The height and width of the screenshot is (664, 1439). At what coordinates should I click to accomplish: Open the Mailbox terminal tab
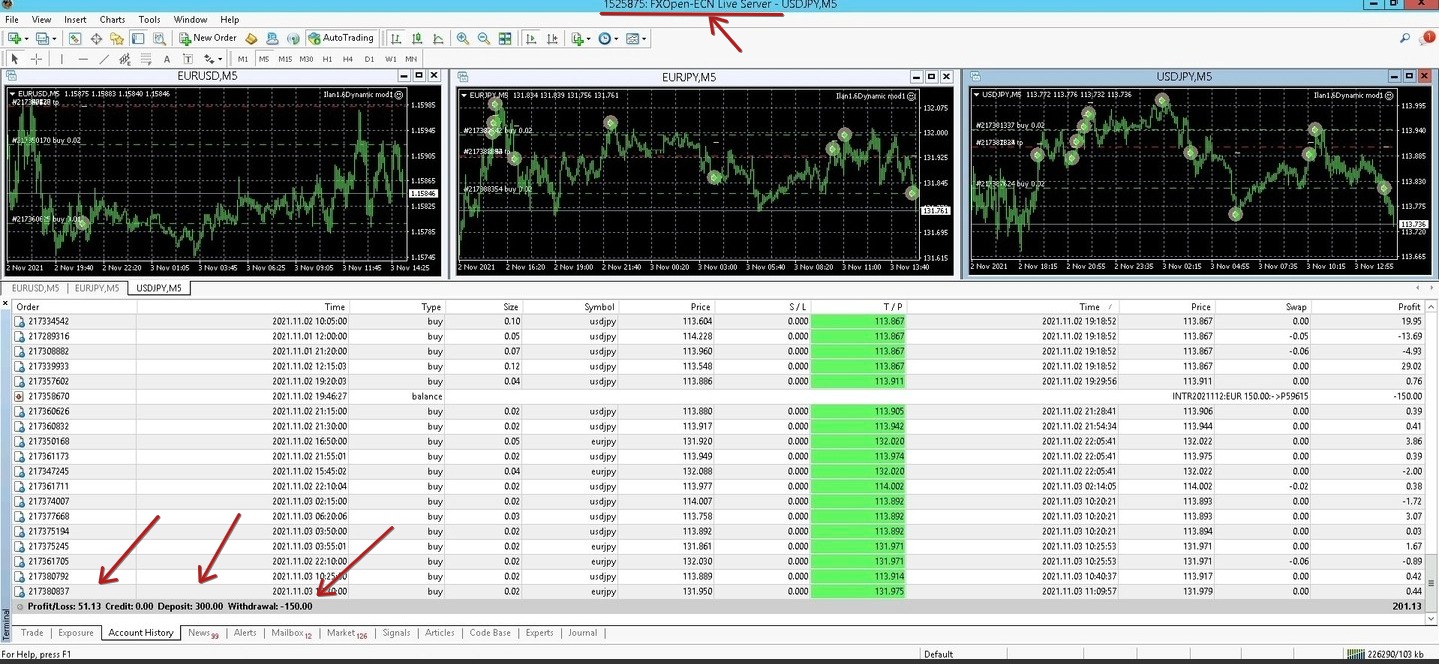coord(292,633)
